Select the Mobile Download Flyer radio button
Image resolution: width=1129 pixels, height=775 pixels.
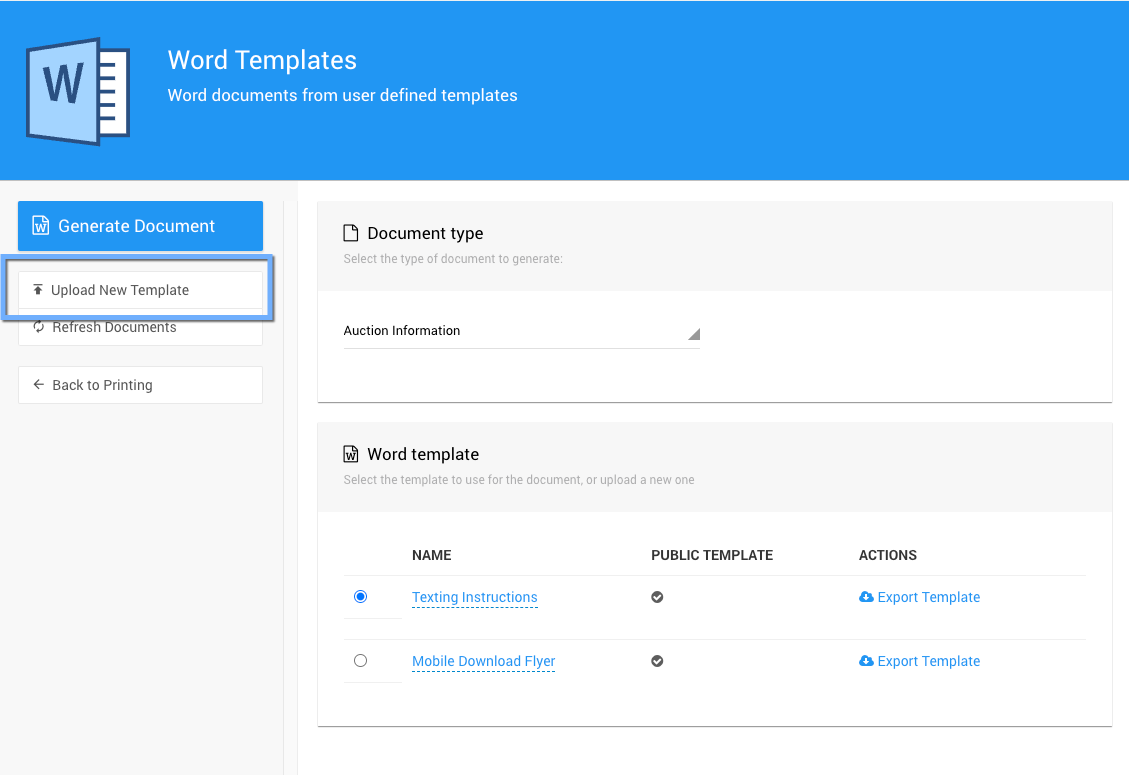click(x=361, y=661)
